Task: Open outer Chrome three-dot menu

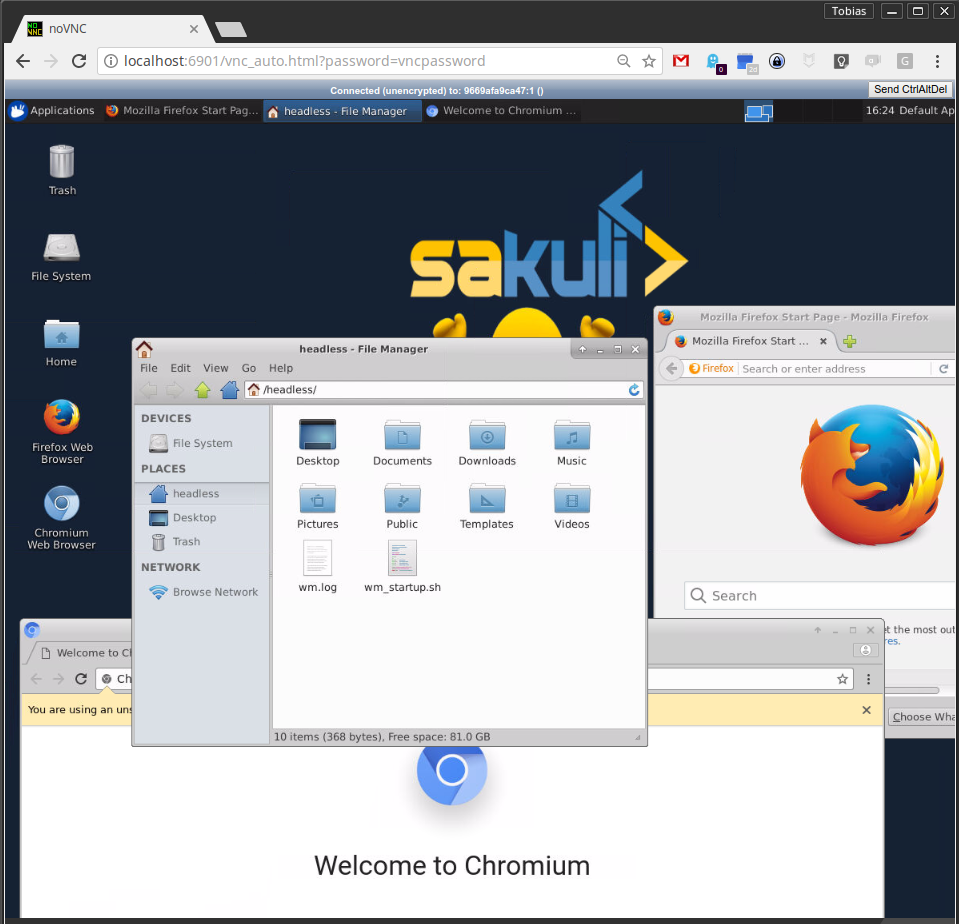Action: coord(937,61)
